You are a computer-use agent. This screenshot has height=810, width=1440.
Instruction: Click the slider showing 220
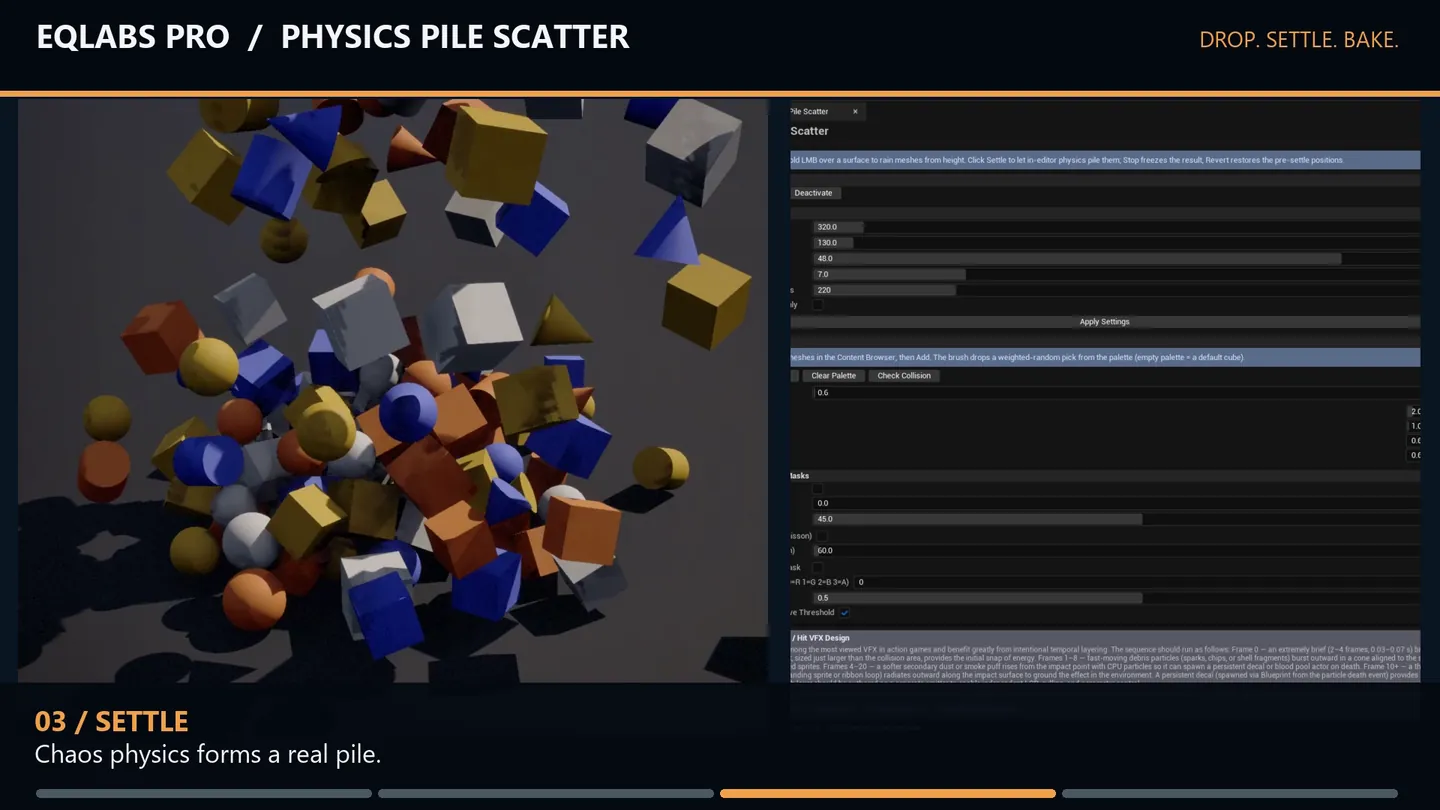click(1116, 290)
